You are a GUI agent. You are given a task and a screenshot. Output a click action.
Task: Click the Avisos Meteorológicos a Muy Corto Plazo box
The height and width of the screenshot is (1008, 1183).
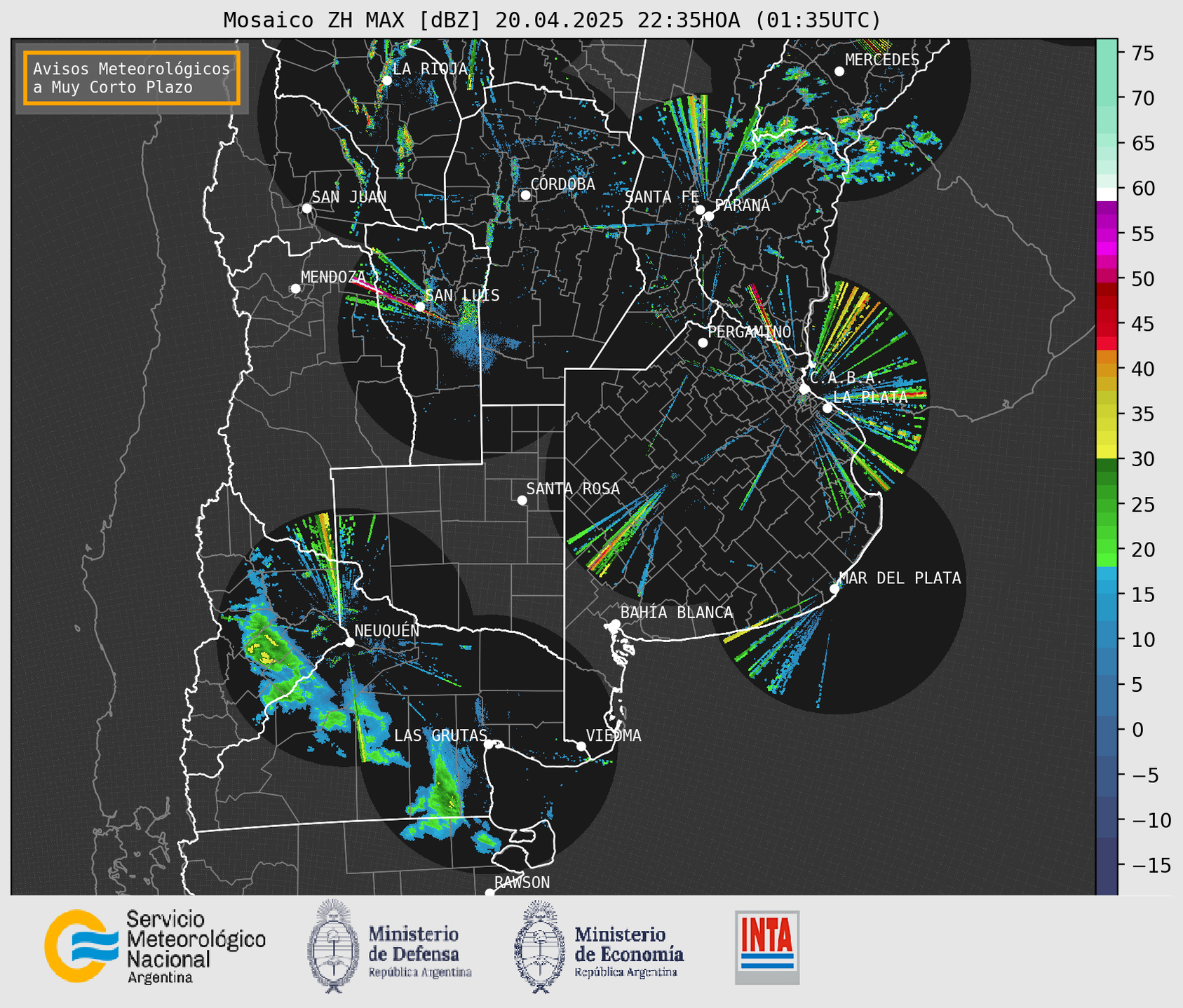132,78
